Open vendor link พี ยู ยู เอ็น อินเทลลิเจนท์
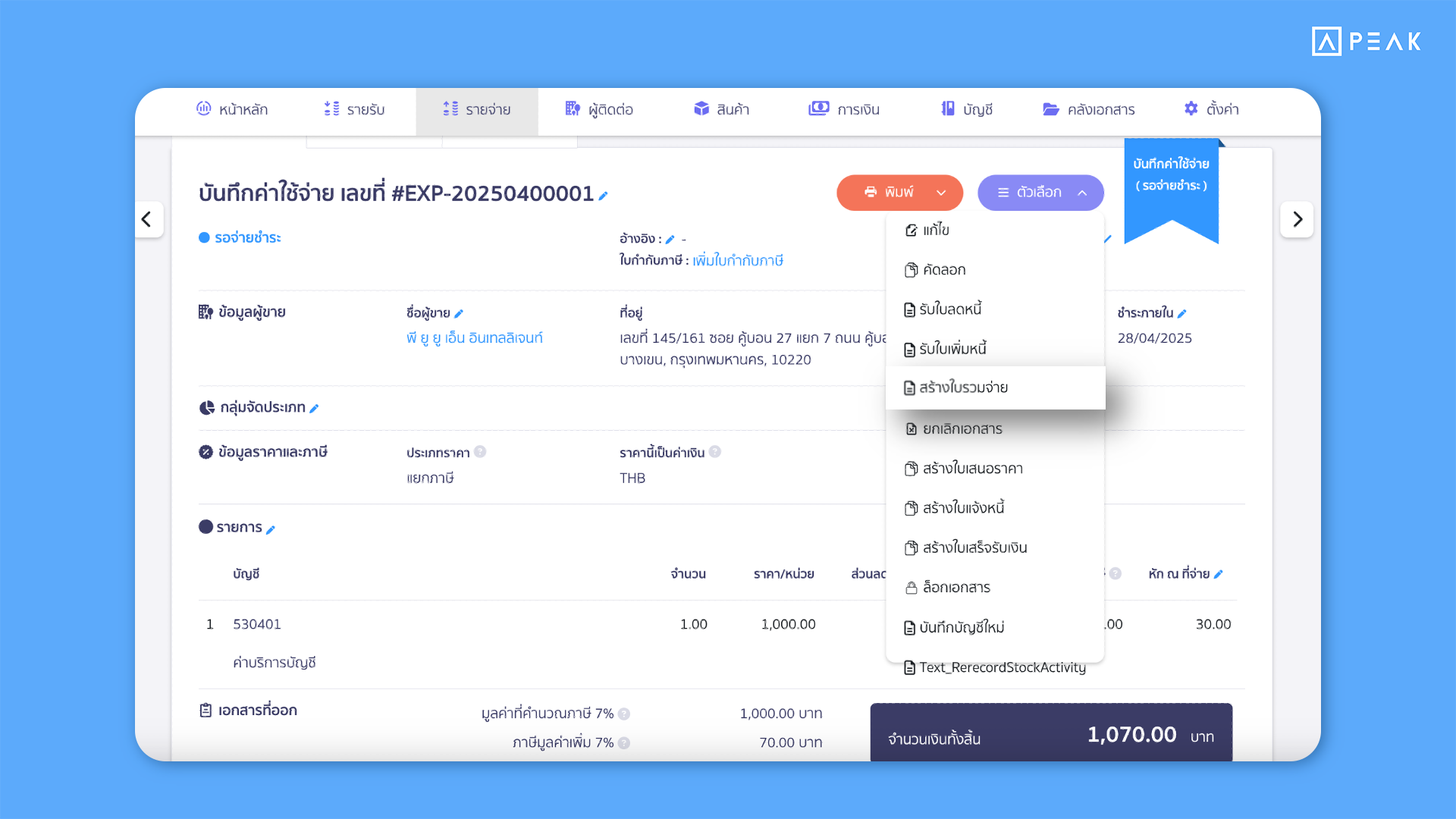Screen dimensions: 1456x819 pos(474,338)
